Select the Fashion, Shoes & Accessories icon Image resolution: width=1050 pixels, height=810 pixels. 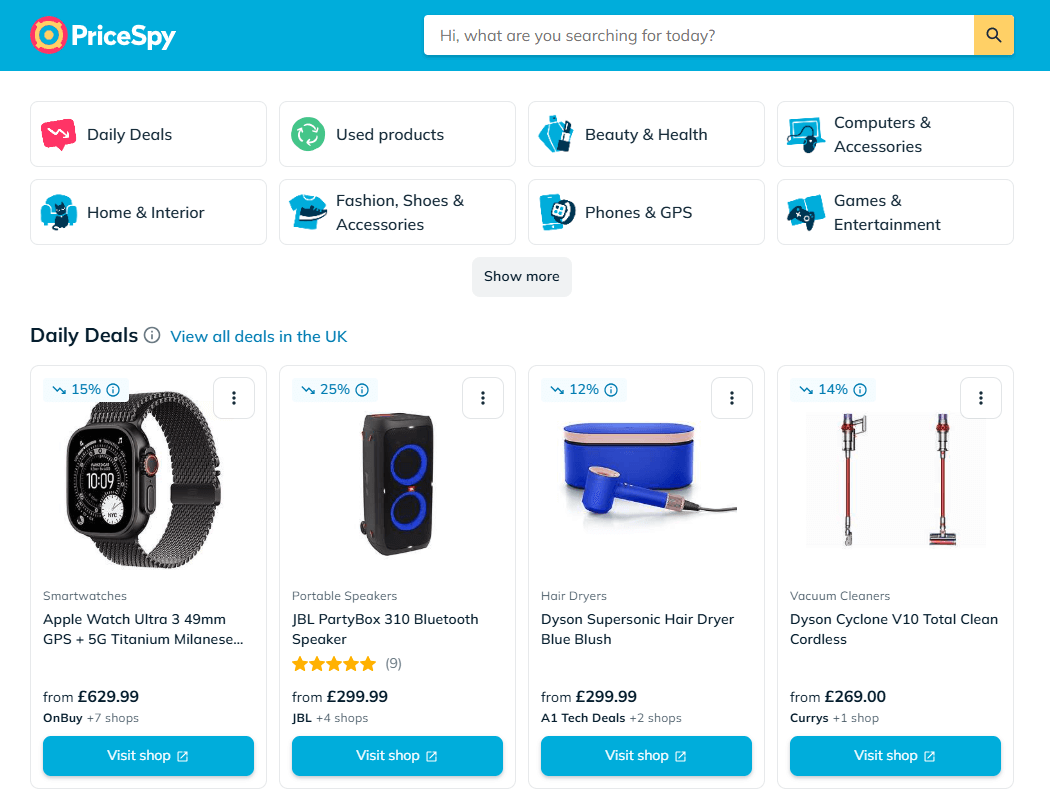coord(307,212)
